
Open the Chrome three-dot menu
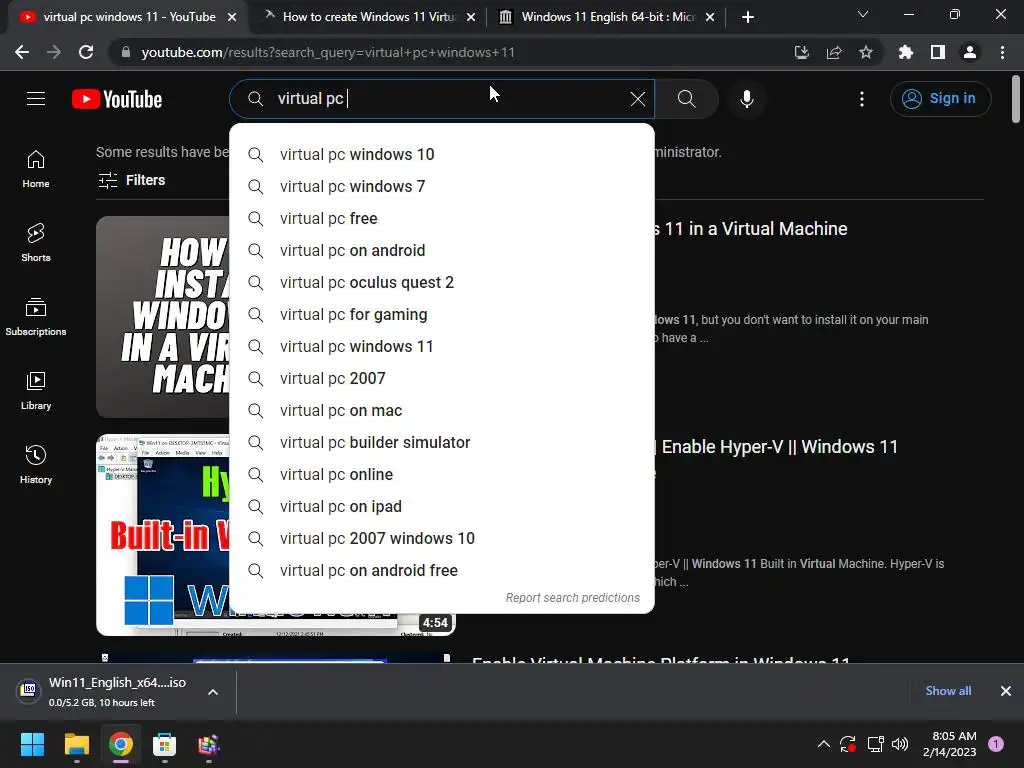(x=1002, y=52)
